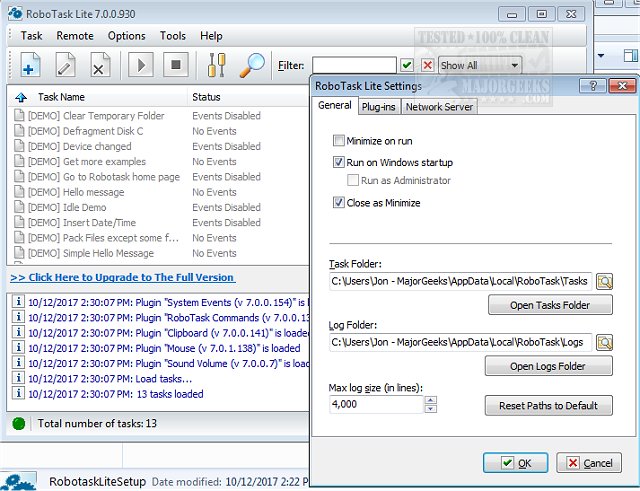Select the Device changed task
This screenshot has height=491, width=640.
coord(80,146)
